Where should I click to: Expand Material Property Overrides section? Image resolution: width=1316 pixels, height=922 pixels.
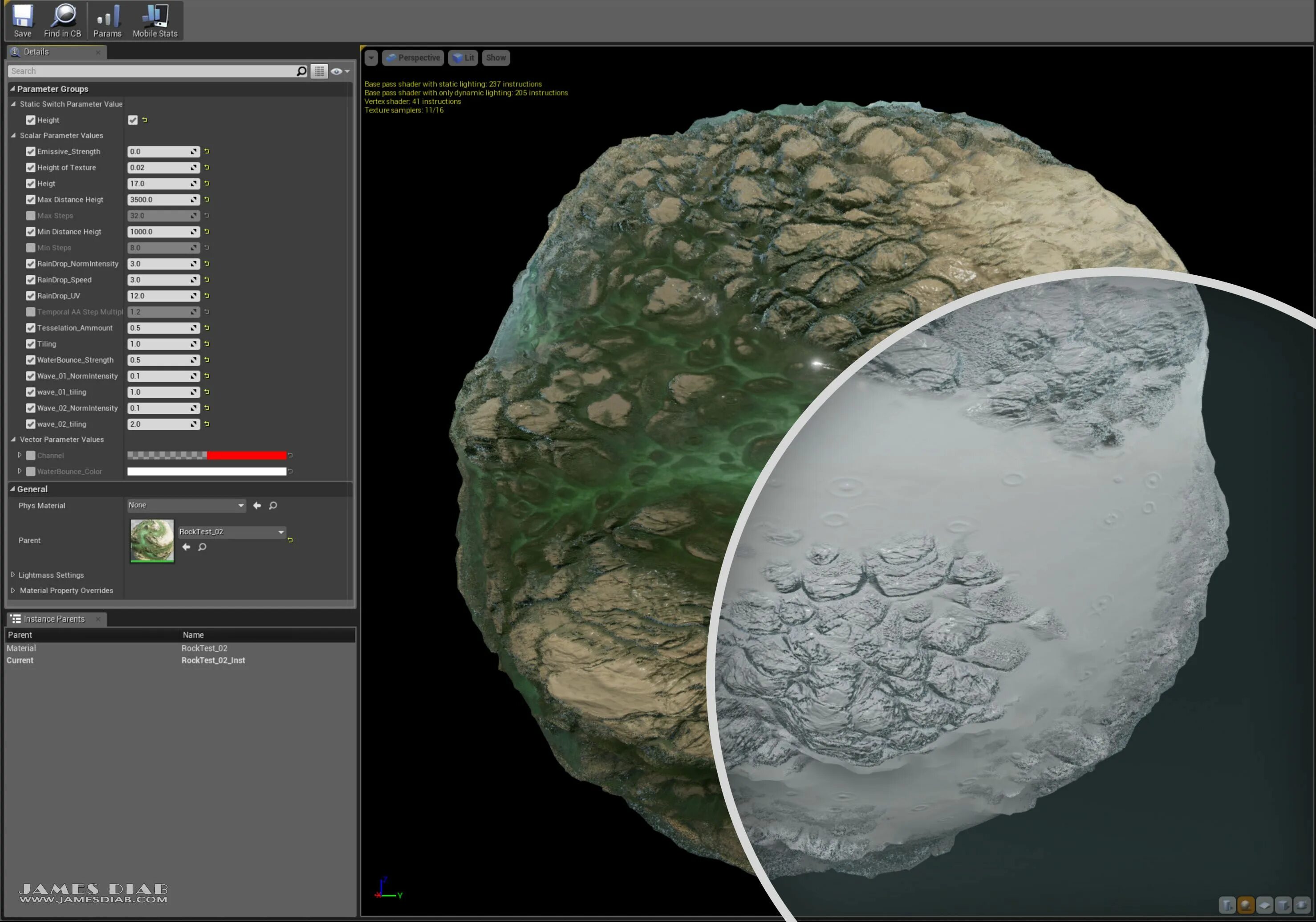(x=13, y=590)
